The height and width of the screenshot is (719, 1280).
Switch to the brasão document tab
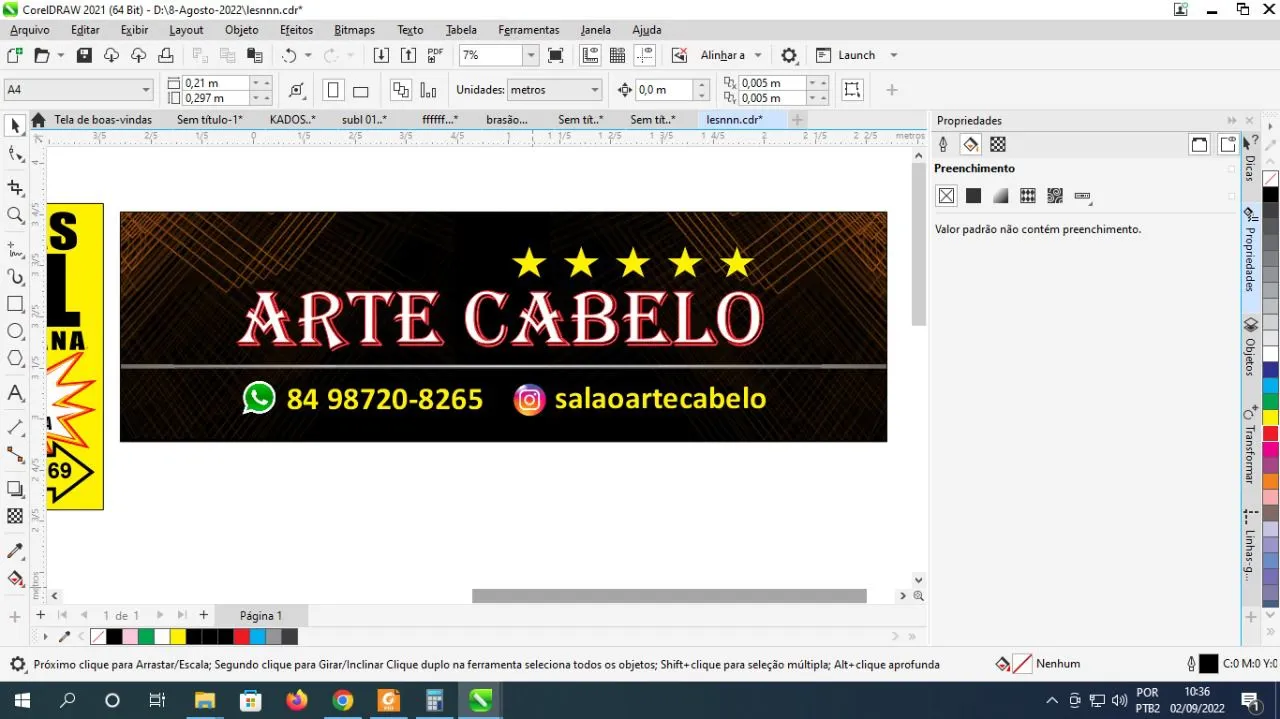tap(507, 120)
